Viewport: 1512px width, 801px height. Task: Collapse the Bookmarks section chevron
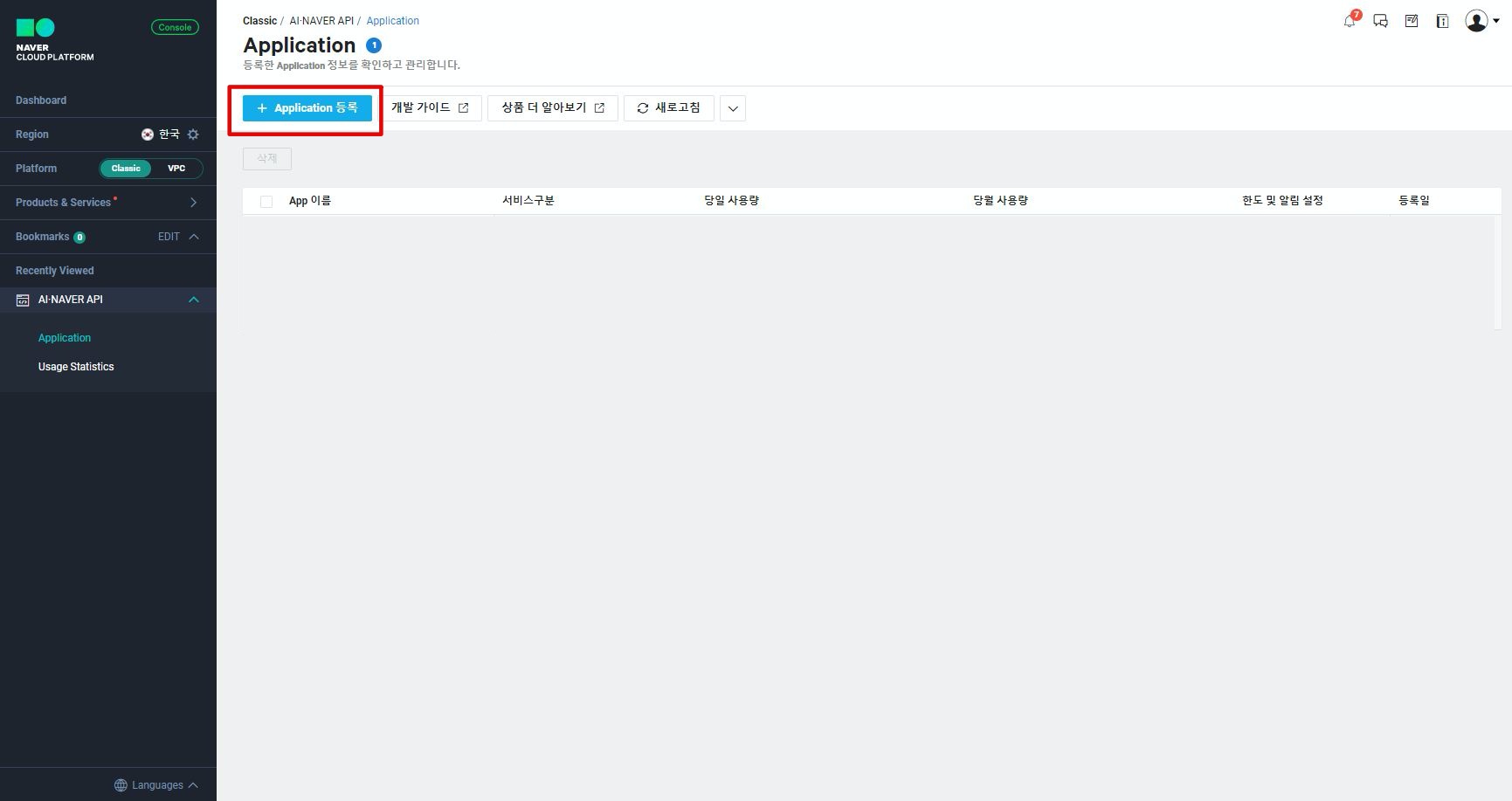pyautogui.click(x=194, y=237)
